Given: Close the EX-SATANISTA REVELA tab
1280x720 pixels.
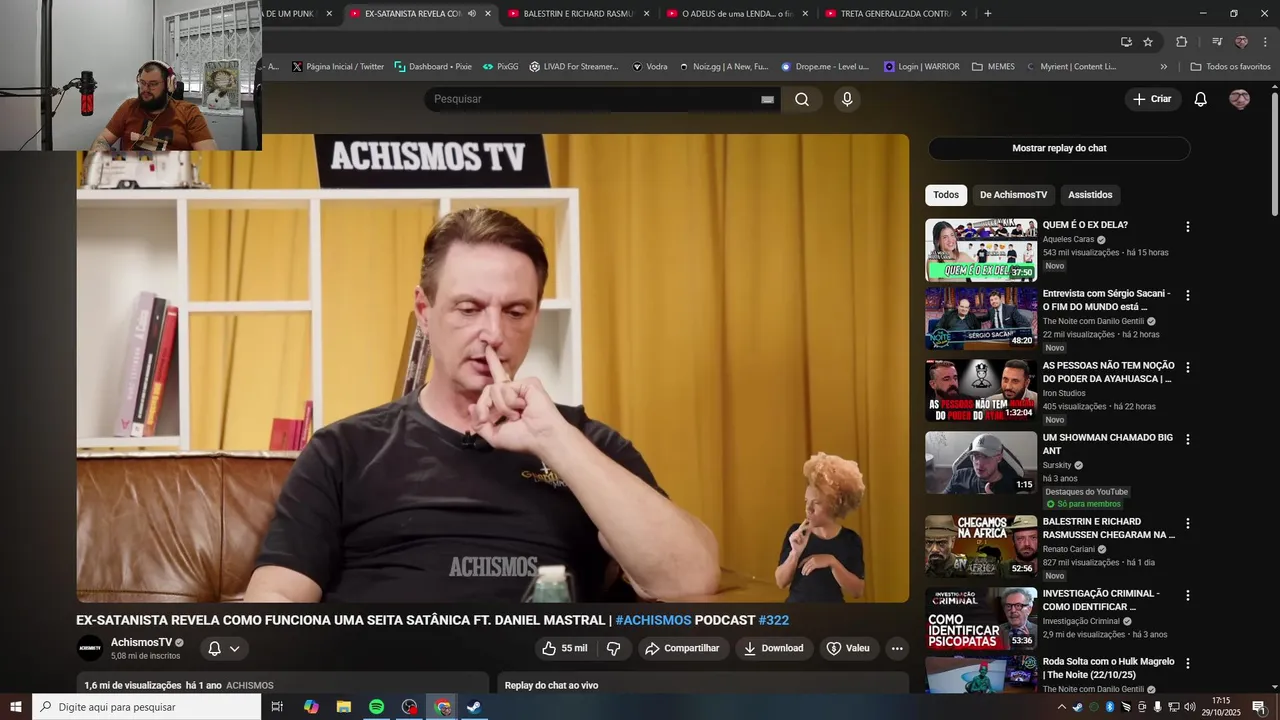Looking at the screenshot, I should coord(488,13).
